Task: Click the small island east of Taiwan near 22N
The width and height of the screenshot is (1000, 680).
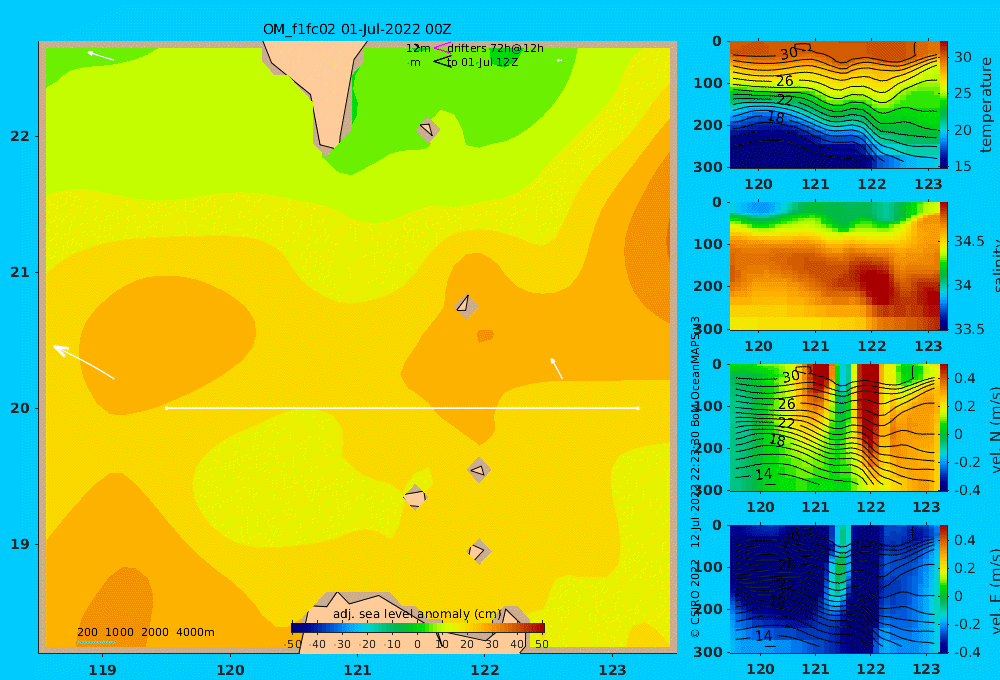Action: pos(428,129)
